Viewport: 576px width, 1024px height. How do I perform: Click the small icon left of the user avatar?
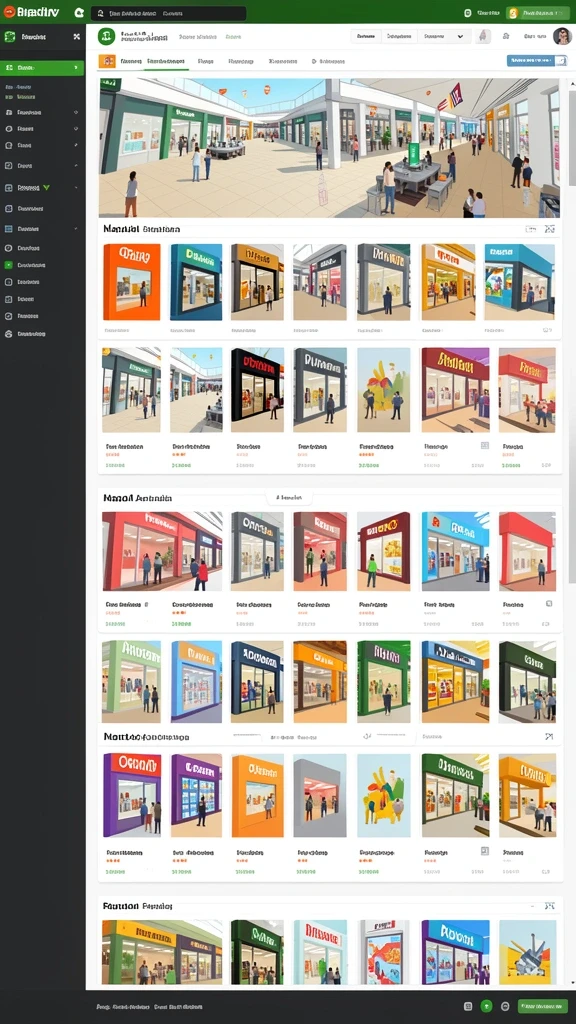pyautogui.click(x=506, y=37)
